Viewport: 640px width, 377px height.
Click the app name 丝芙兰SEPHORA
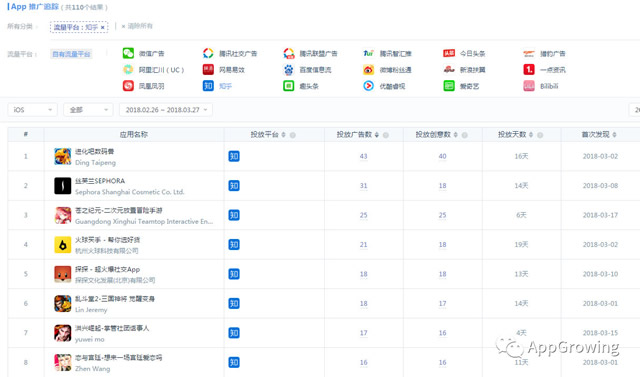(x=100, y=181)
